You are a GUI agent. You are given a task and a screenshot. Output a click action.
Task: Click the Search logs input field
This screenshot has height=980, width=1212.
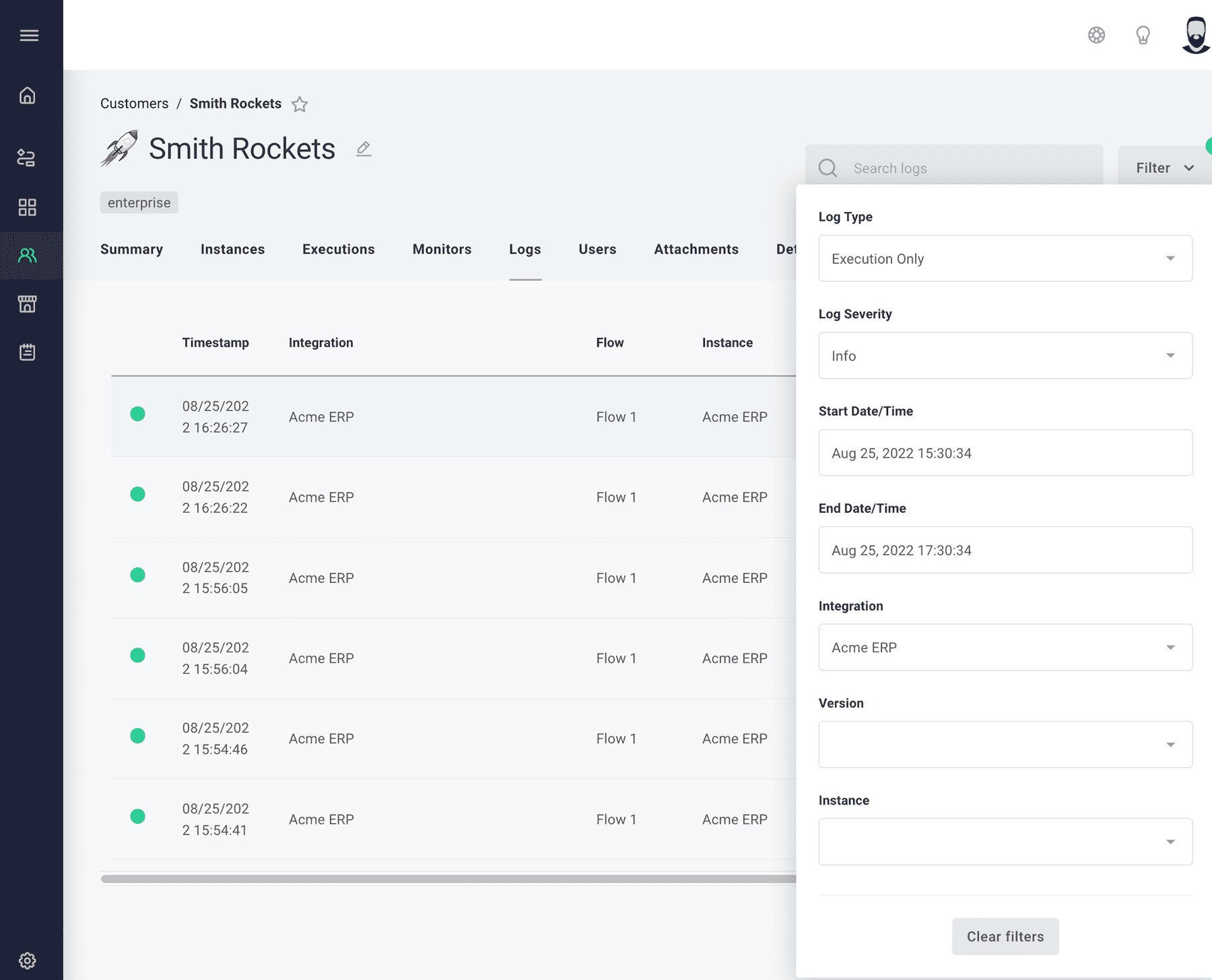point(954,168)
